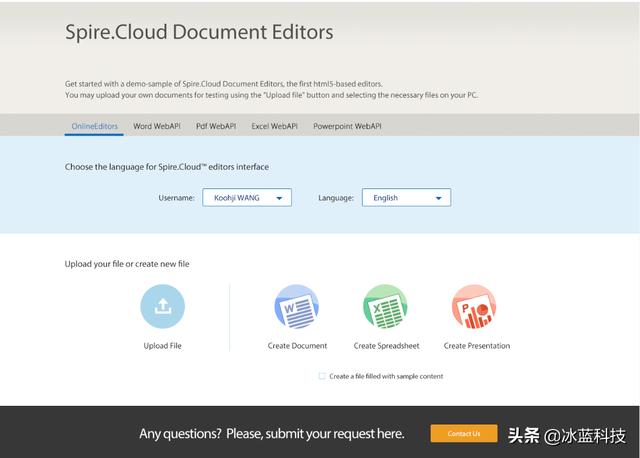Open the Username dropdown showing Koohji WANG
640x458 pixels.
click(247, 198)
